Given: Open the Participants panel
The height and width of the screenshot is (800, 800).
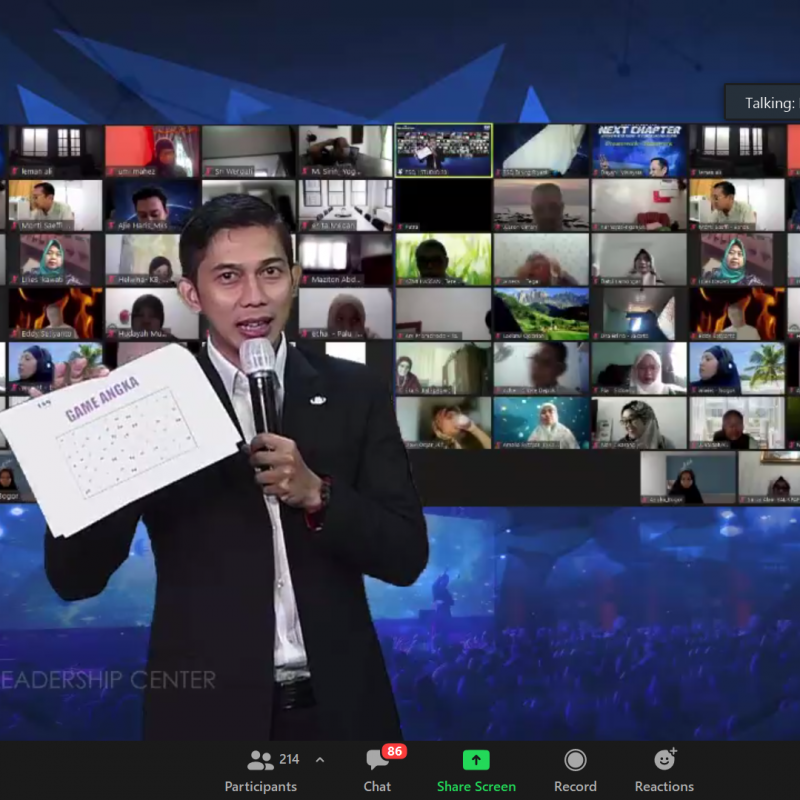Looking at the screenshot, I should click(261, 772).
